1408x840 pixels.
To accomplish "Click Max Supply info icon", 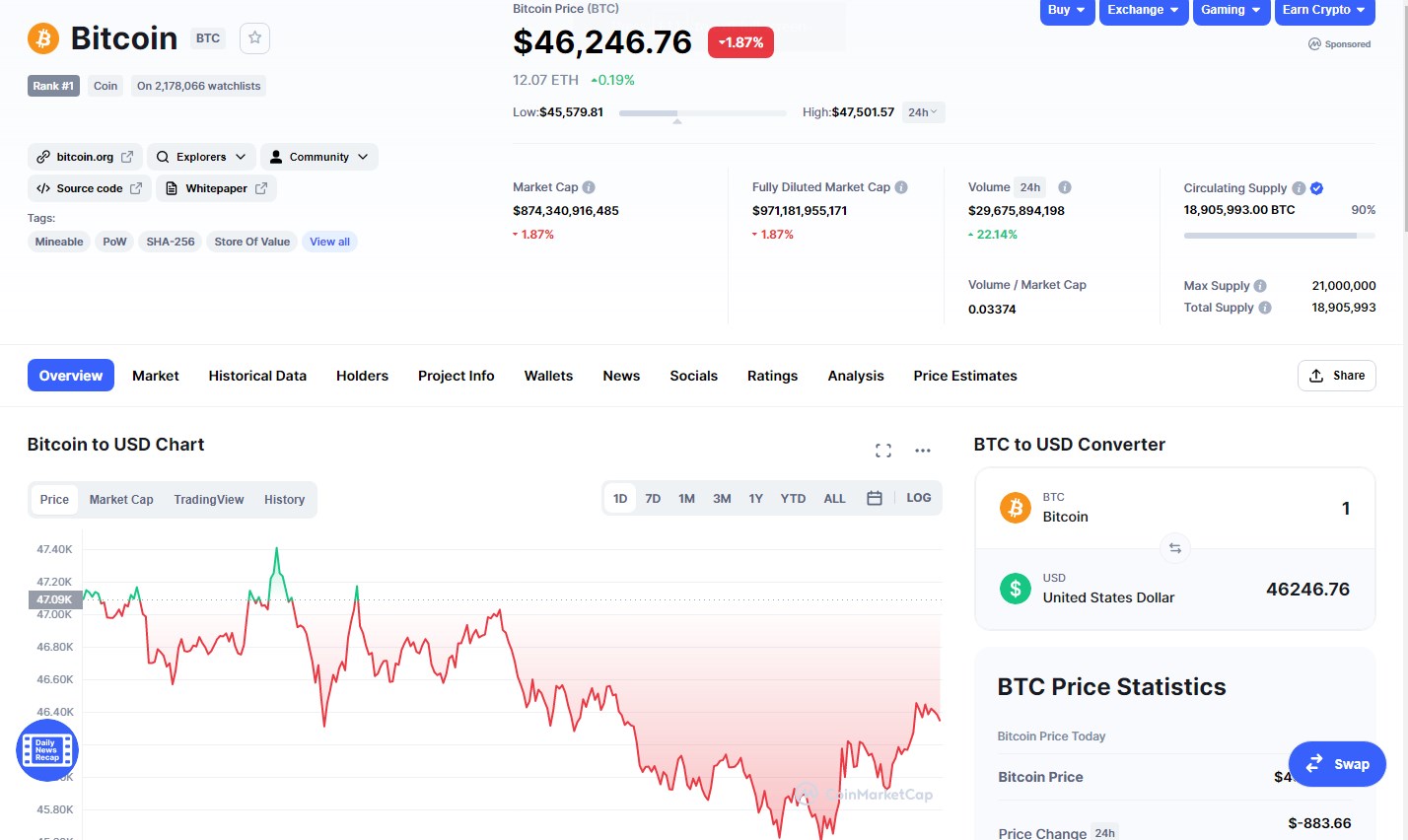I will pos(1260,286).
